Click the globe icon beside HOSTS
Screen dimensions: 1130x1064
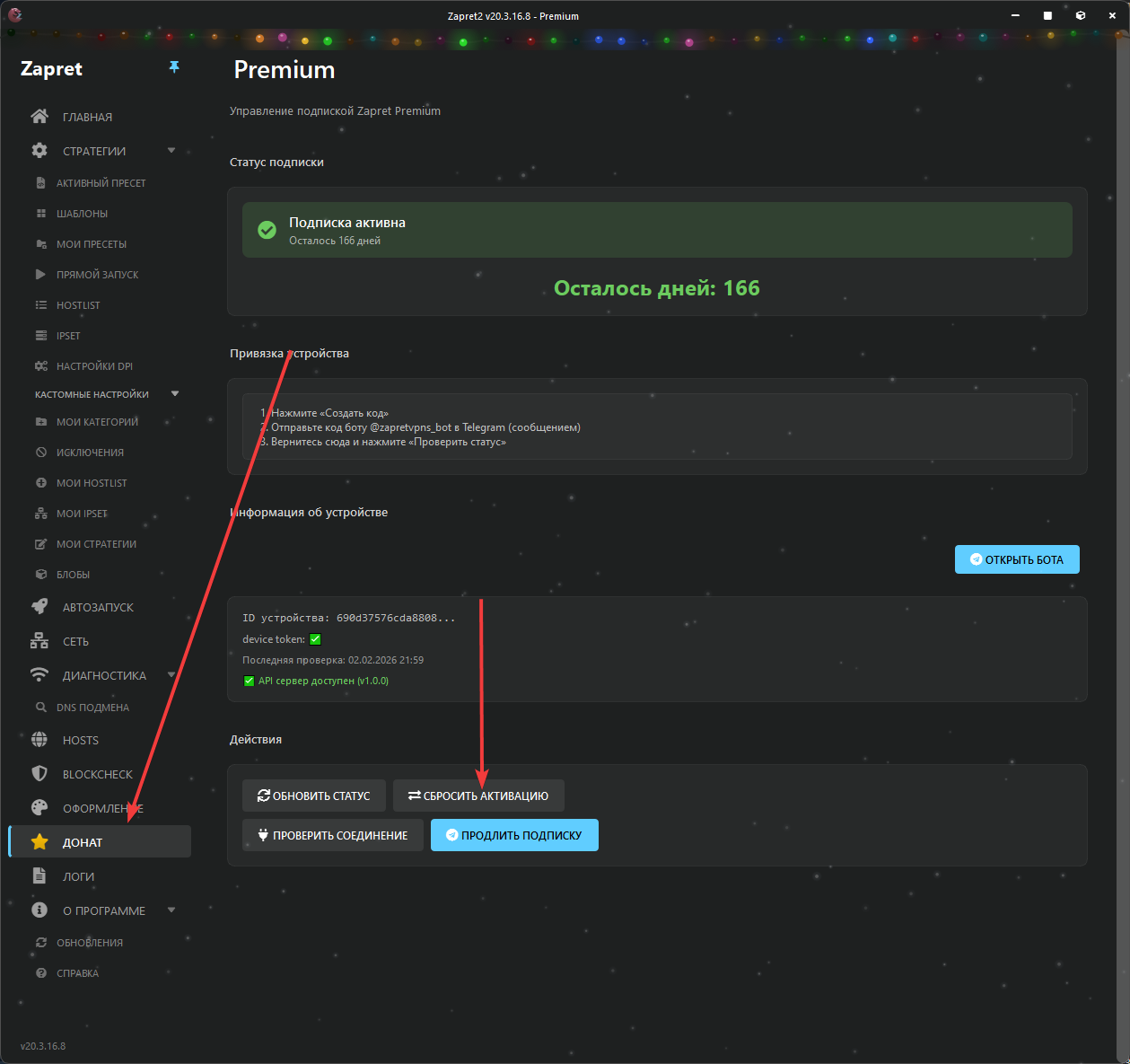click(x=39, y=740)
